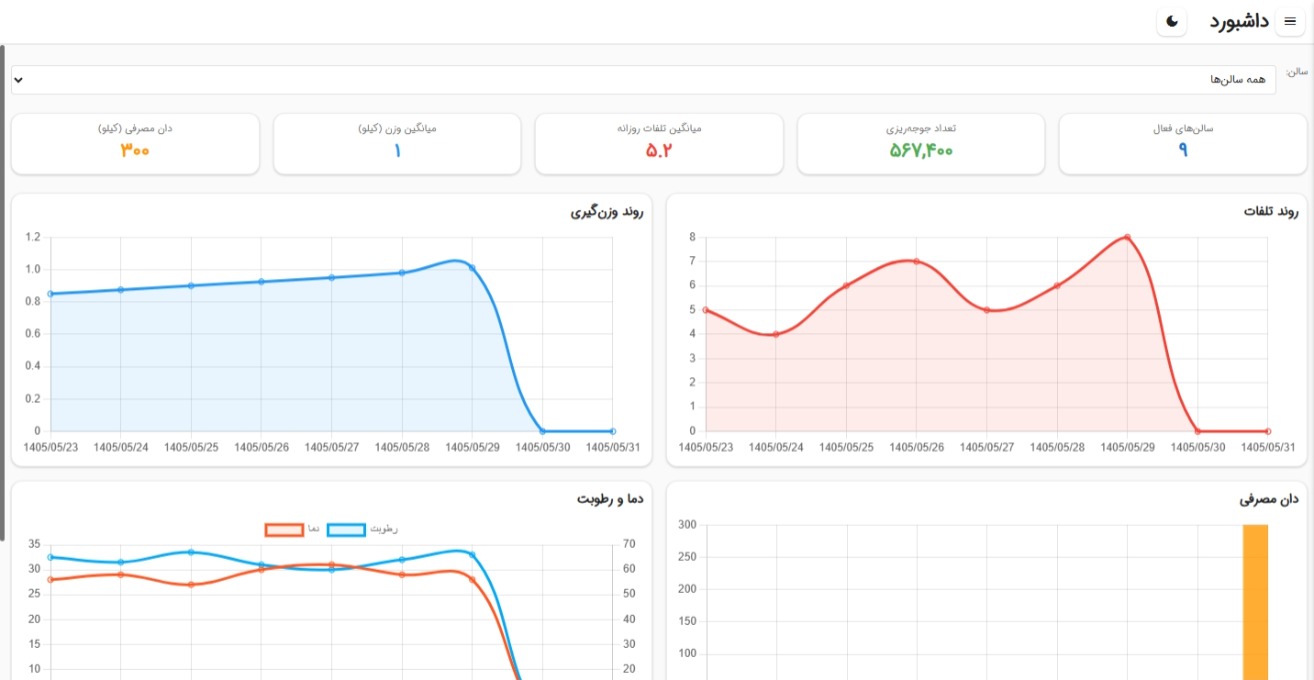Select the تعداد جوجه‌ریزی card showing 567,400
Viewport: 1314px width, 680px height.
(x=921, y=144)
